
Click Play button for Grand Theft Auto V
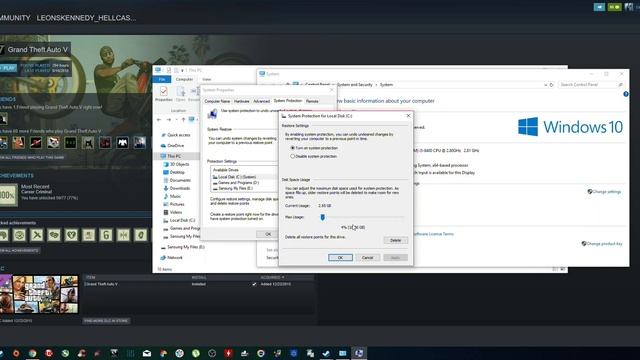pyautogui.click(x=8, y=68)
